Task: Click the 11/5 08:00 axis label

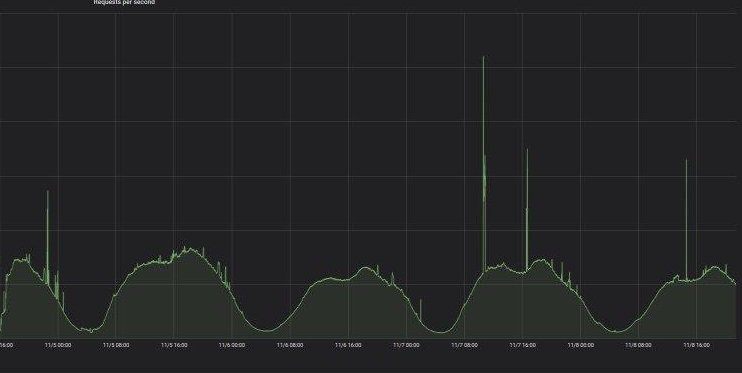Action: click(x=116, y=346)
